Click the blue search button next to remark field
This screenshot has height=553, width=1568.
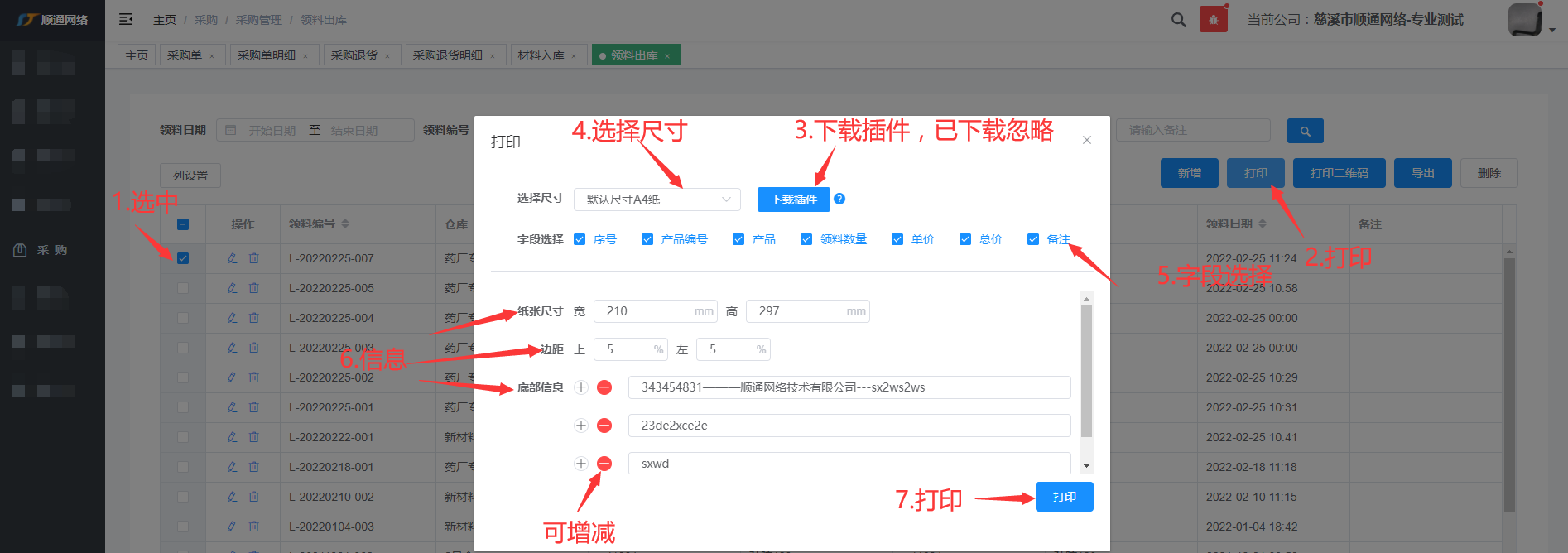[x=1305, y=131]
